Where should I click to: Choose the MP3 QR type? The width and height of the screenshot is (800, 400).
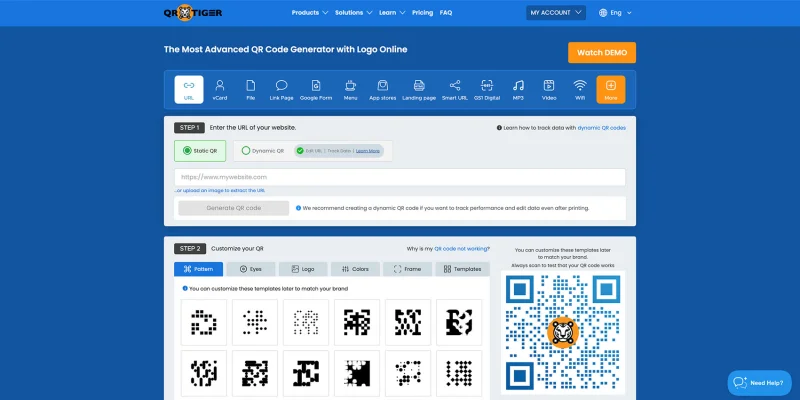coord(518,90)
